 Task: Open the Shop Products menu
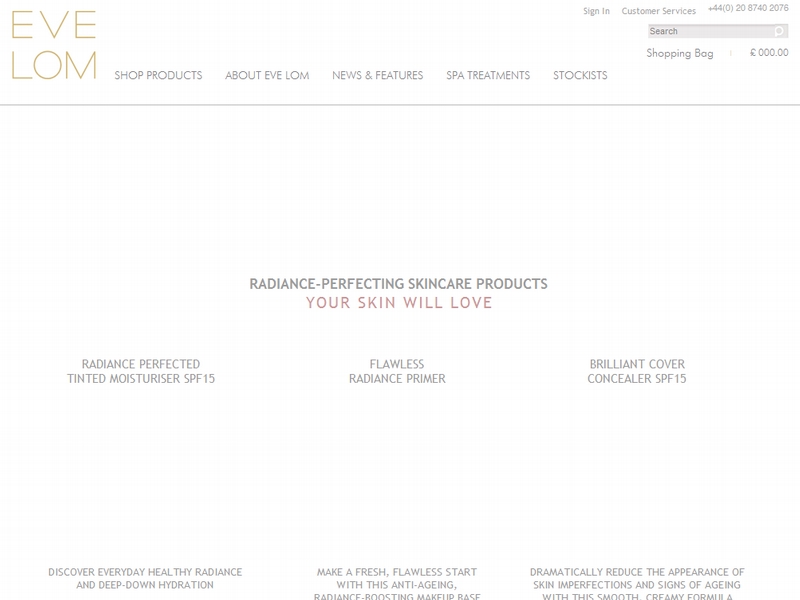click(x=158, y=75)
